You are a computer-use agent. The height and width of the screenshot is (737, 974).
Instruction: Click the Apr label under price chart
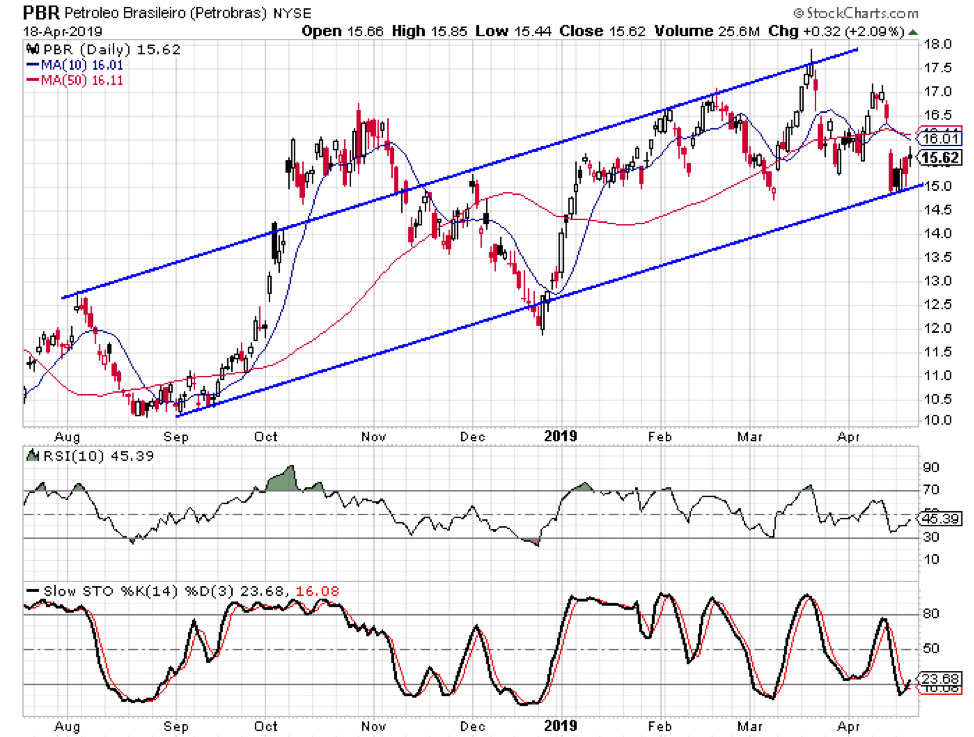click(x=849, y=437)
